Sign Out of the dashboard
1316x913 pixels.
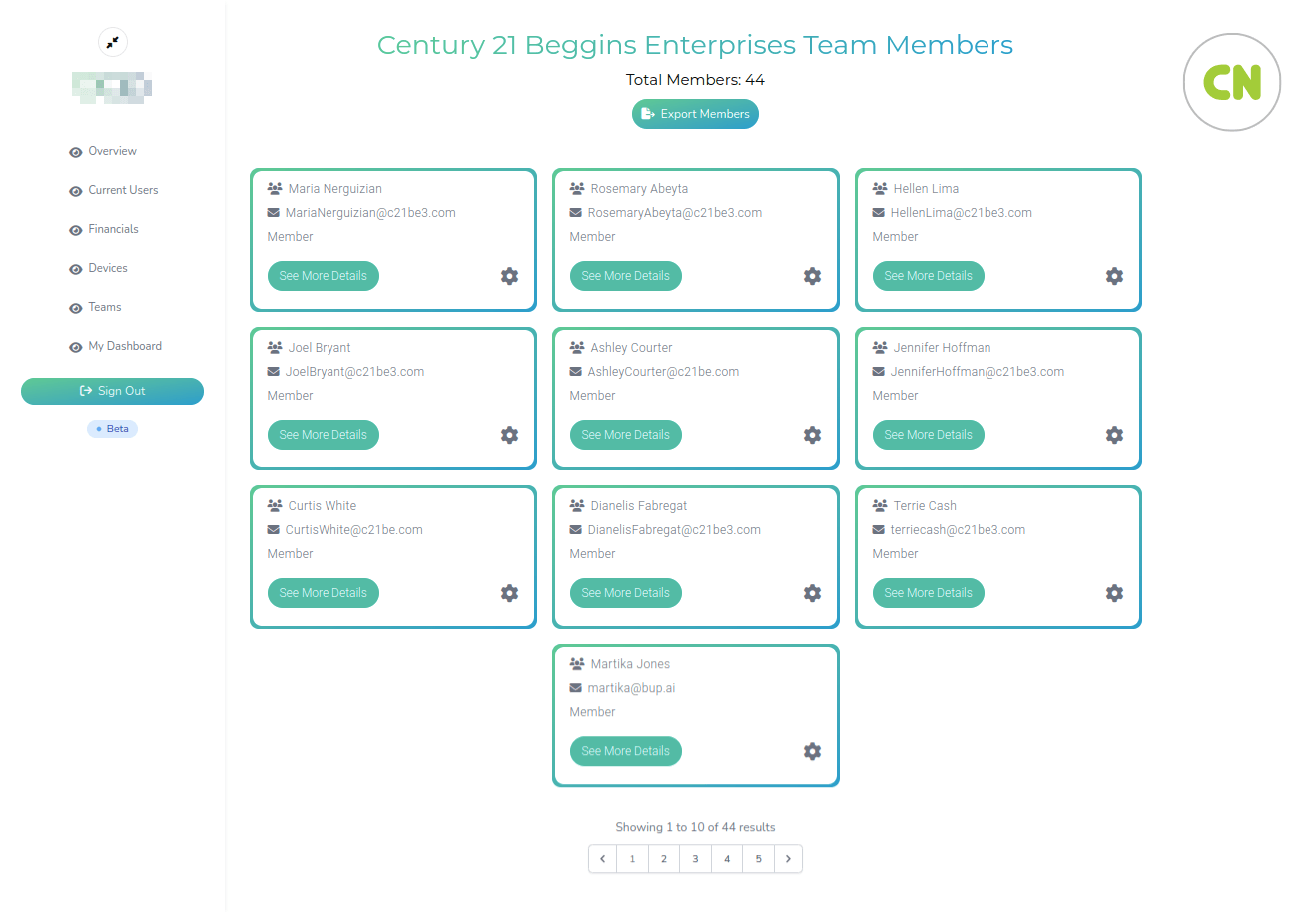coord(112,391)
